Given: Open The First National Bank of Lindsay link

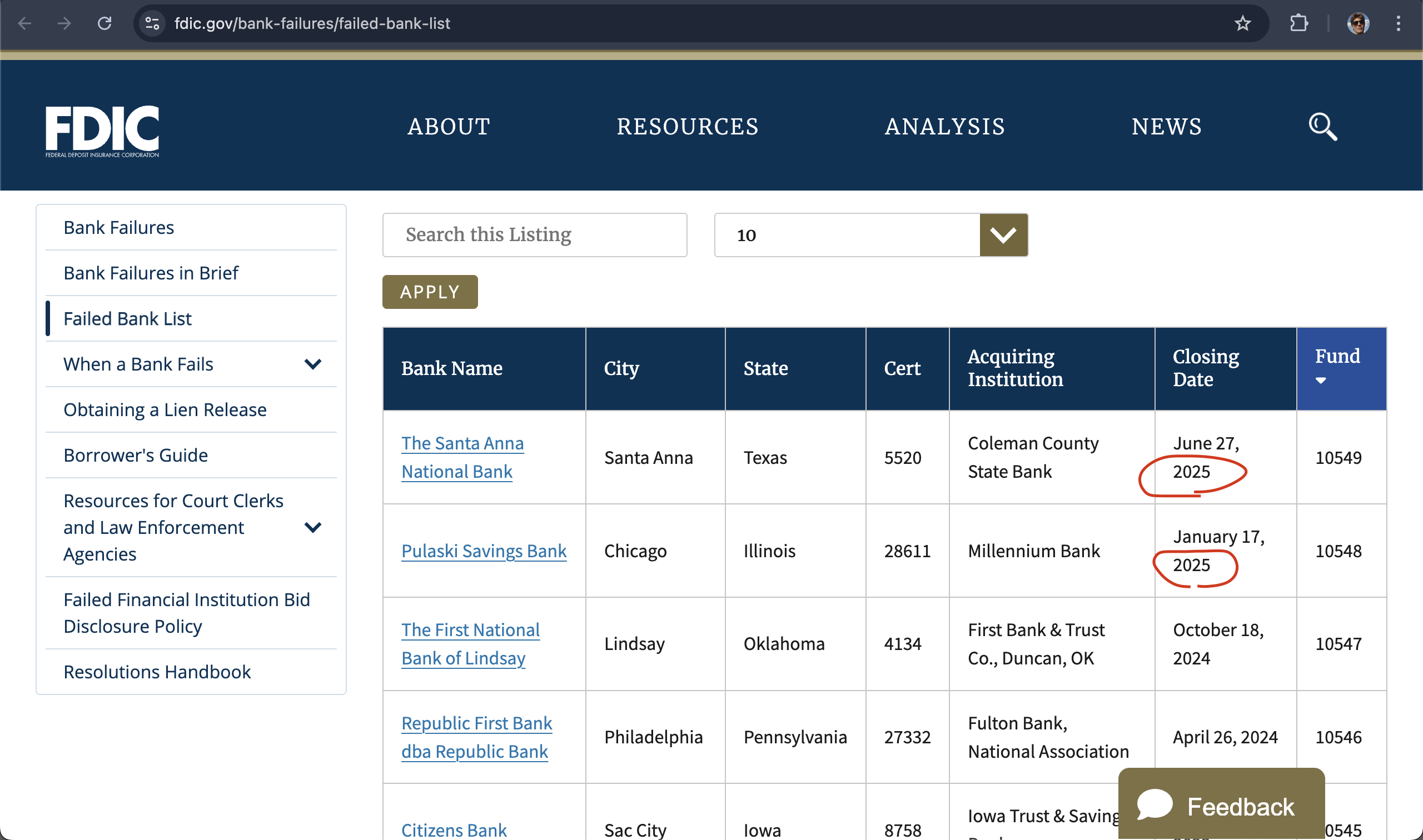Looking at the screenshot, I should (471, 644).
